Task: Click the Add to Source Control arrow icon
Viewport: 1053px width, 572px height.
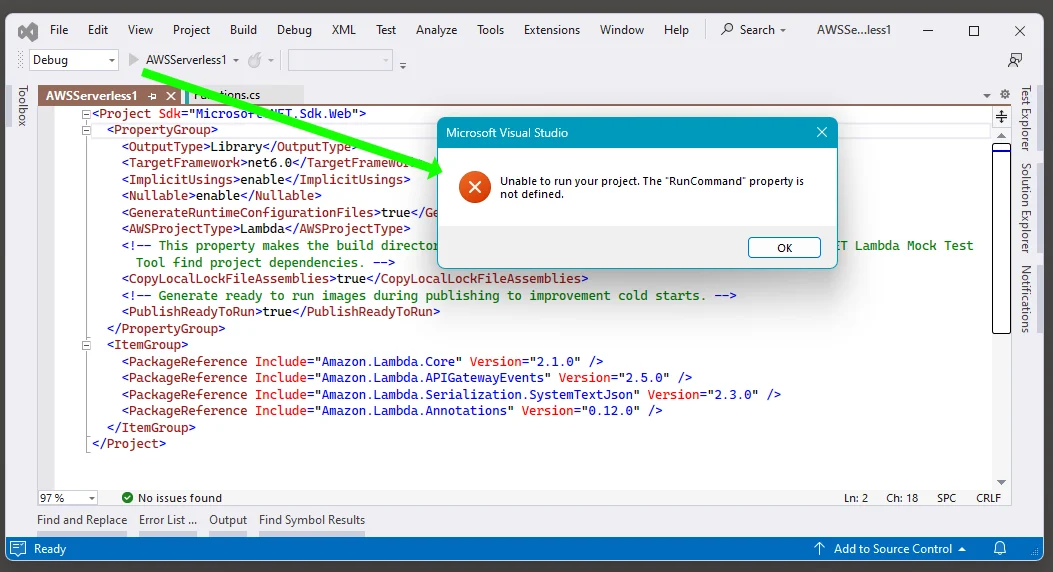Action: click(819, 549)
